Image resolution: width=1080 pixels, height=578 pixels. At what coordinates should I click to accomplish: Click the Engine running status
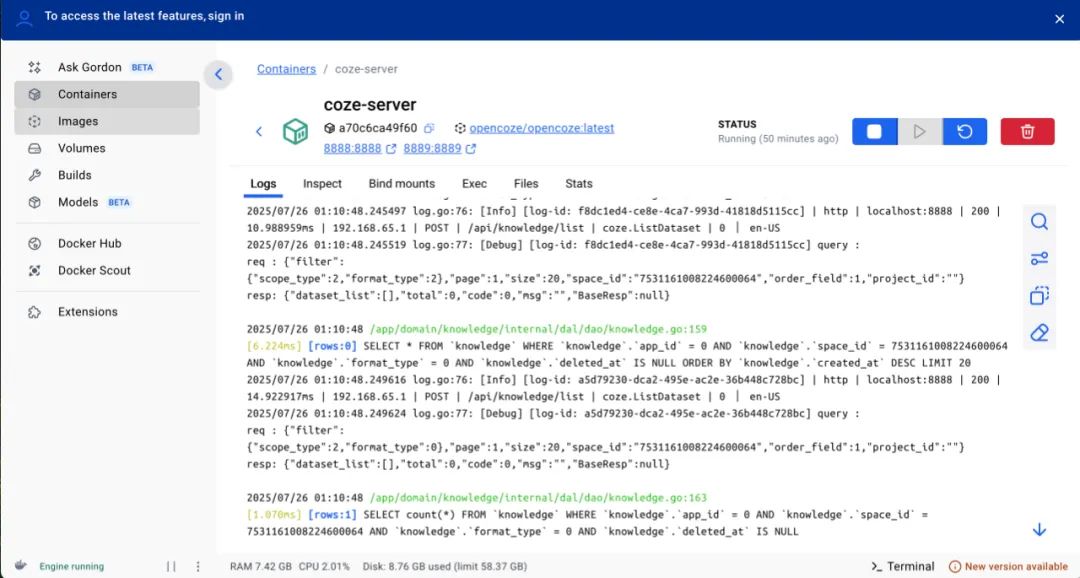72,566
